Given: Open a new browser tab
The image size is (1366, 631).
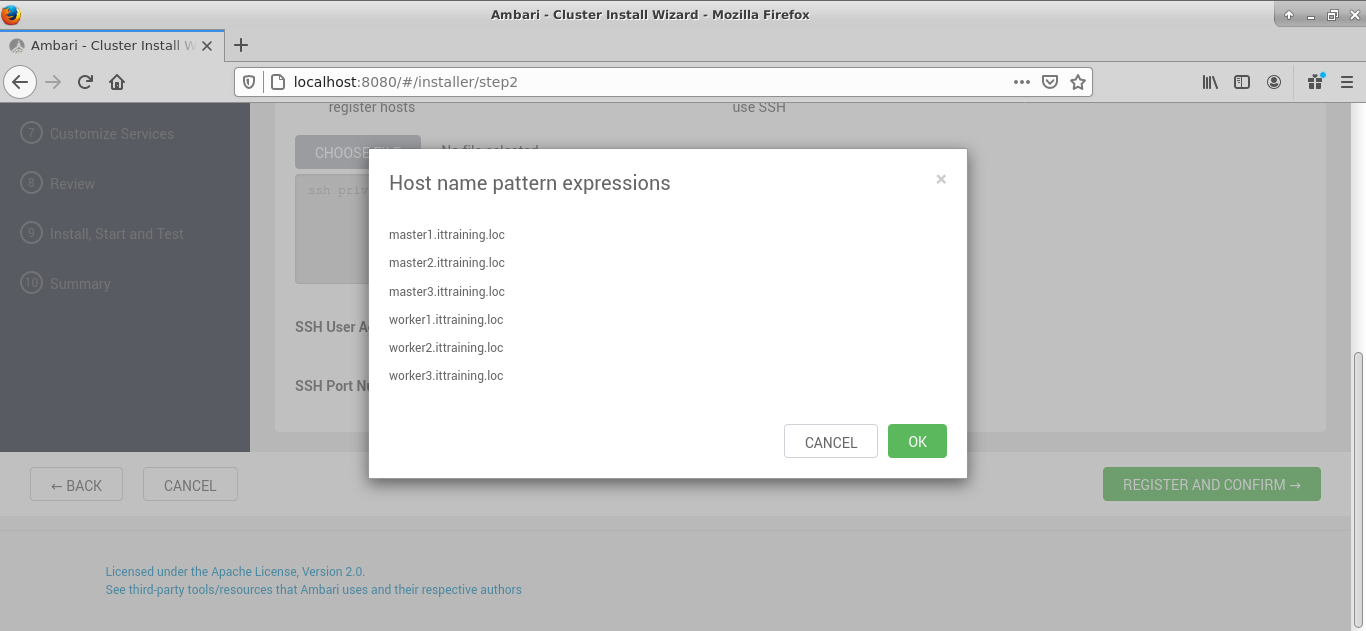Looking at the screenshot, I should click(241, 45).
